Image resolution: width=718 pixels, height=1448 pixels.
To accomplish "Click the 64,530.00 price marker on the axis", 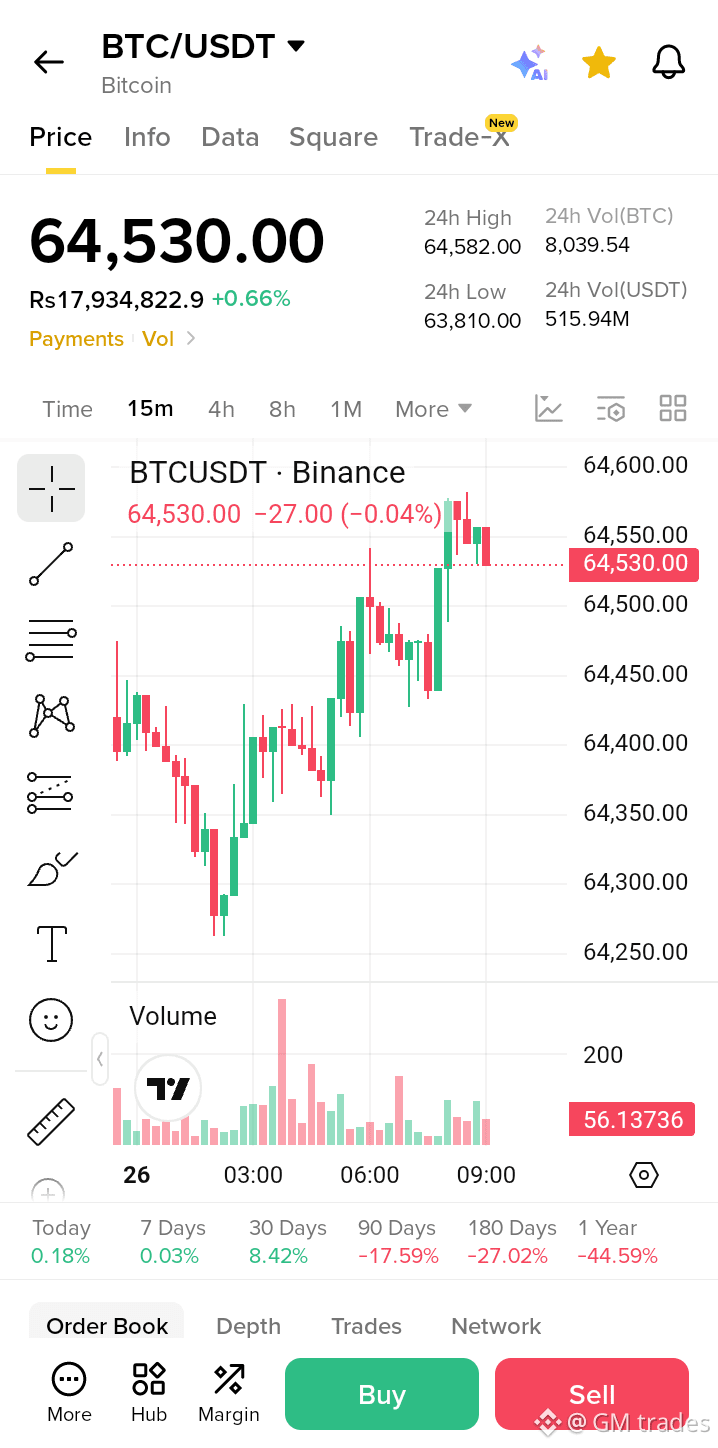I will [x=633, y=563].
